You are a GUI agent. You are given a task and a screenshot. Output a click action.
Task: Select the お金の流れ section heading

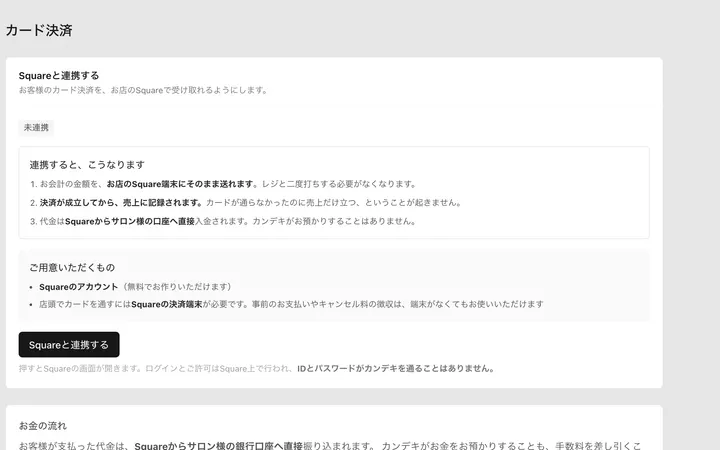point(43,426)
